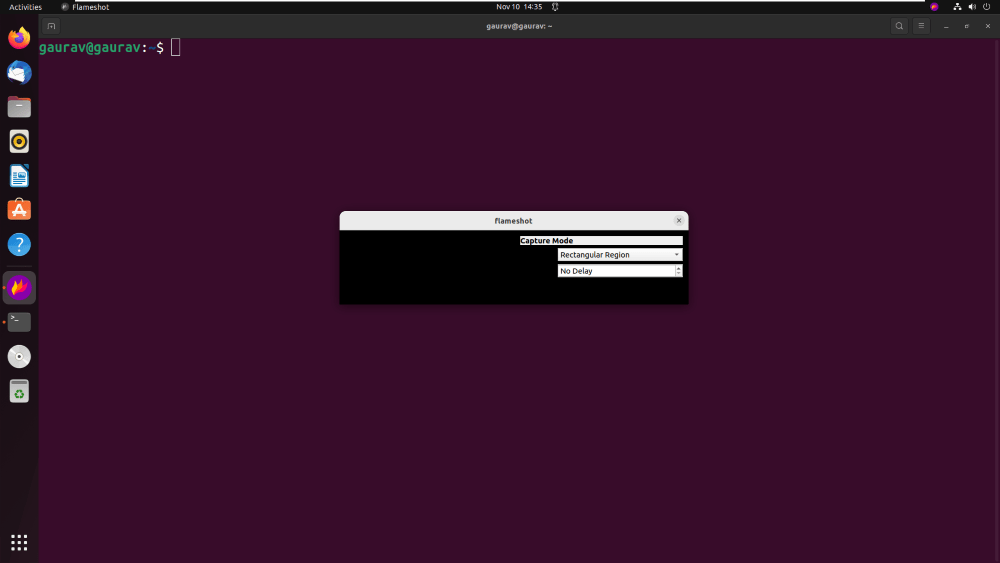Image resolution: width=1000 pixels, height=563 pixels.
Task: Minimize the terminal window
Action: [x=946, y=26]
